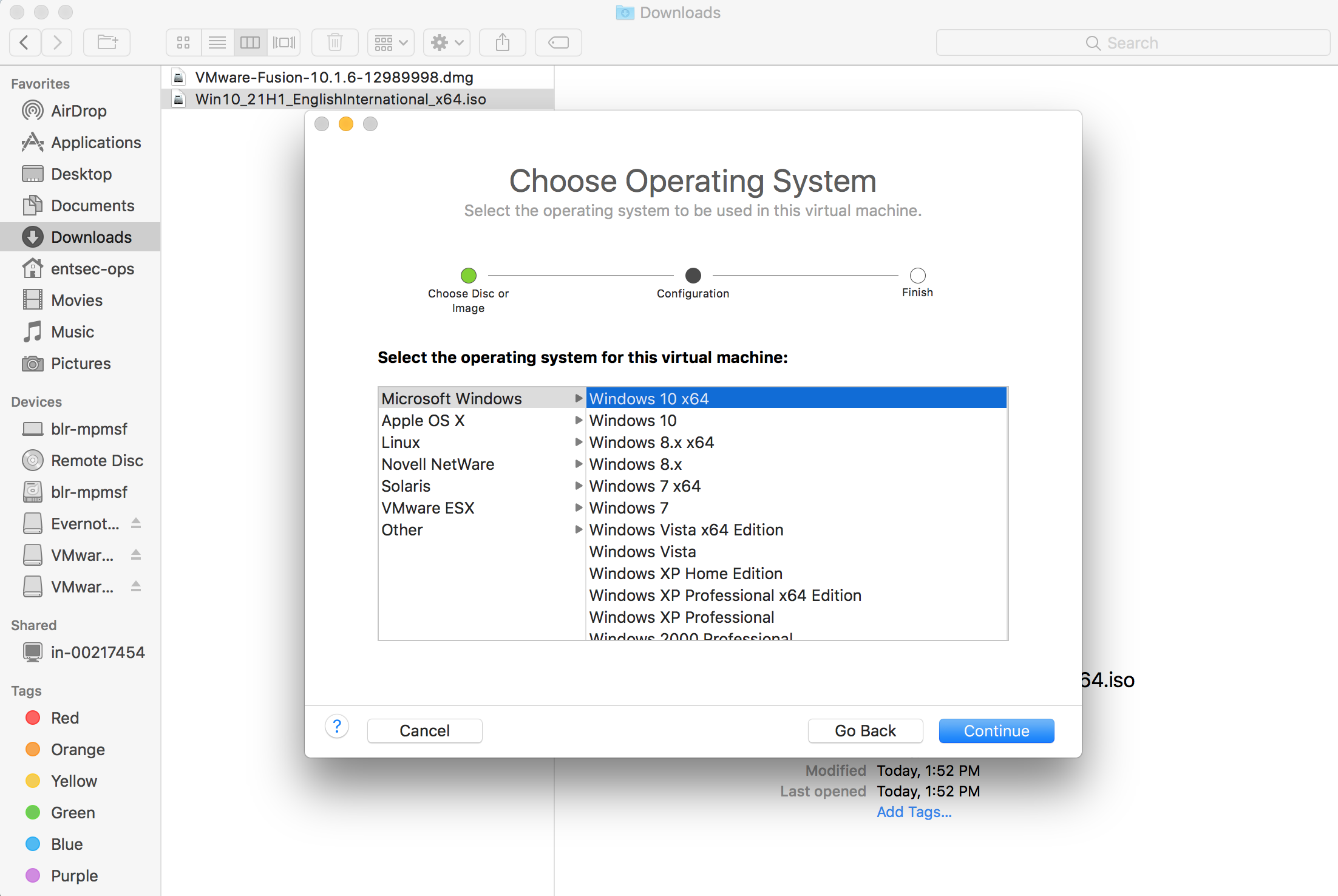
Task: Expand the Apple OS X disclosure arrow
Action: click(579, 420)
